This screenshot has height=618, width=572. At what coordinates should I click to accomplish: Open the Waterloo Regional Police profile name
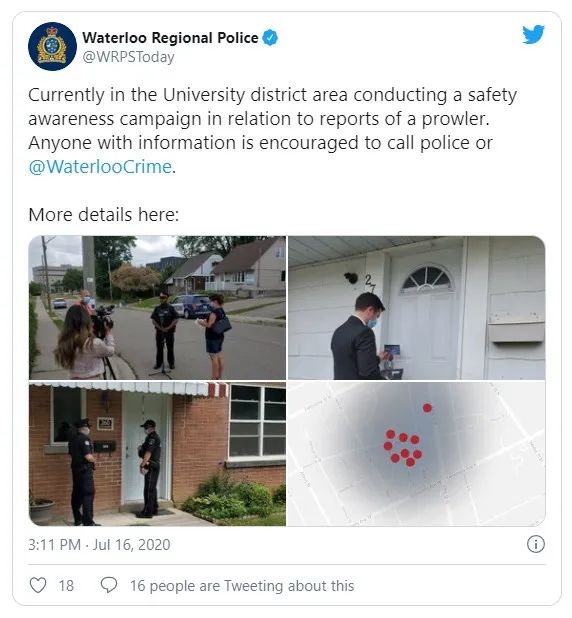tap(170, 38)
